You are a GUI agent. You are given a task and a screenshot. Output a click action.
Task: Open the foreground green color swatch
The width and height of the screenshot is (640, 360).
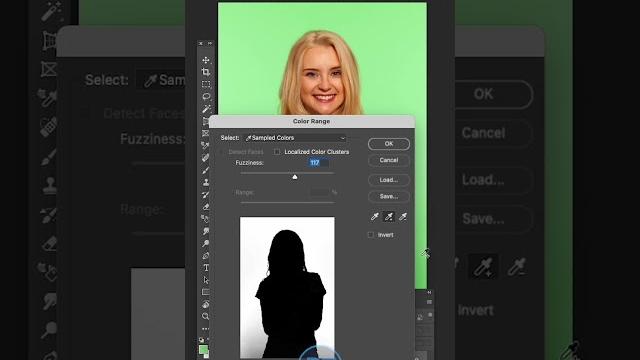click(203, 350)
